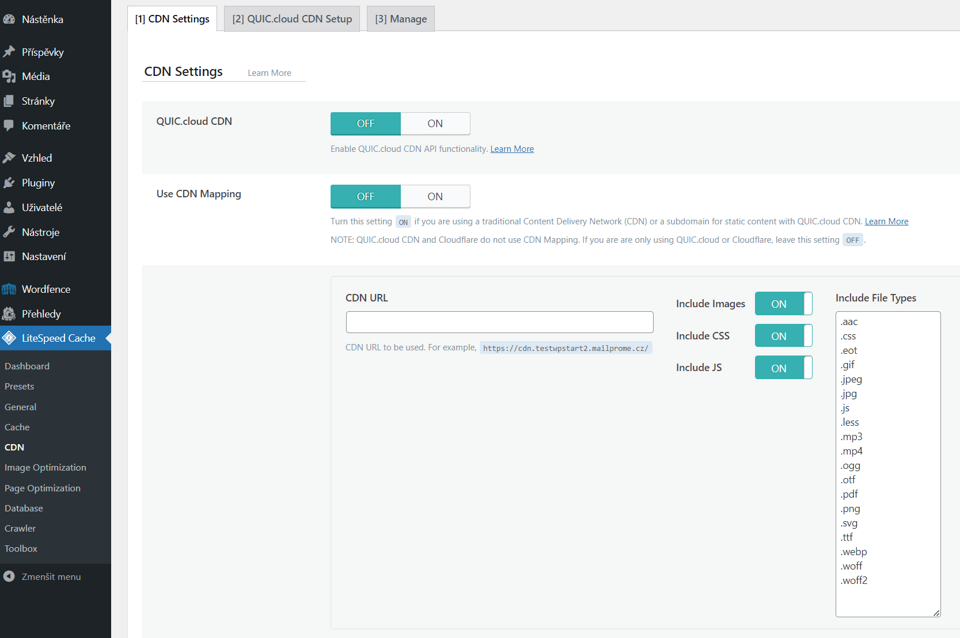Turn QUIC.cloud CDN to ON
This screenshot has width=960, height=638.
(x=435, y=124)
